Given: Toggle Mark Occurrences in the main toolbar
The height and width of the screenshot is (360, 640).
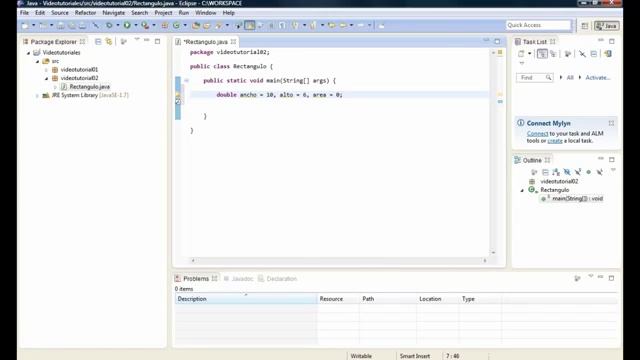Looking at the screenshot, I should pyautogui.click(x=249, y=25).
